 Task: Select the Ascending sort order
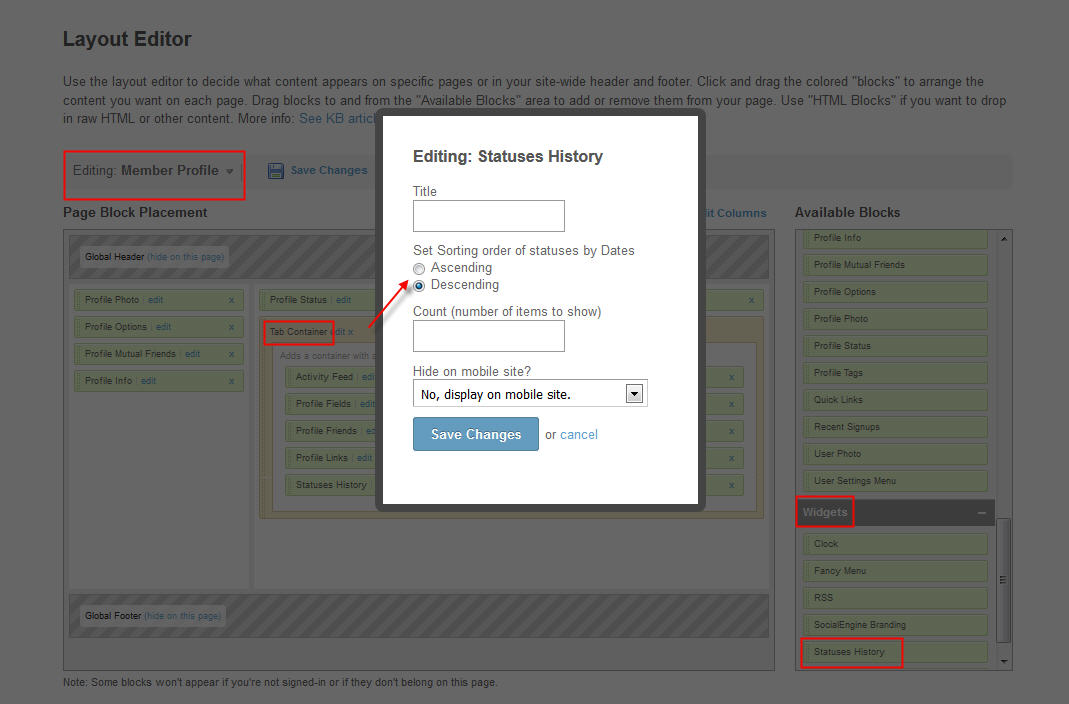click(419, 268)
